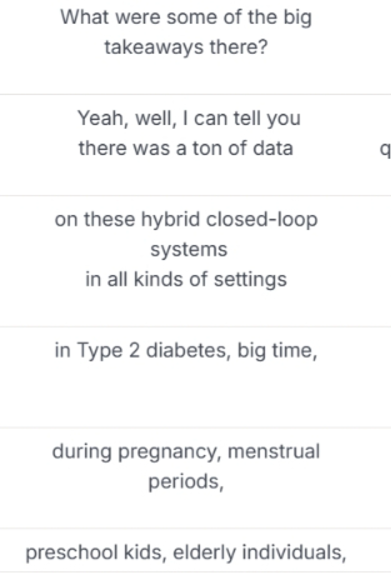Select the "takeaways there?" text line

coord(186,47)
